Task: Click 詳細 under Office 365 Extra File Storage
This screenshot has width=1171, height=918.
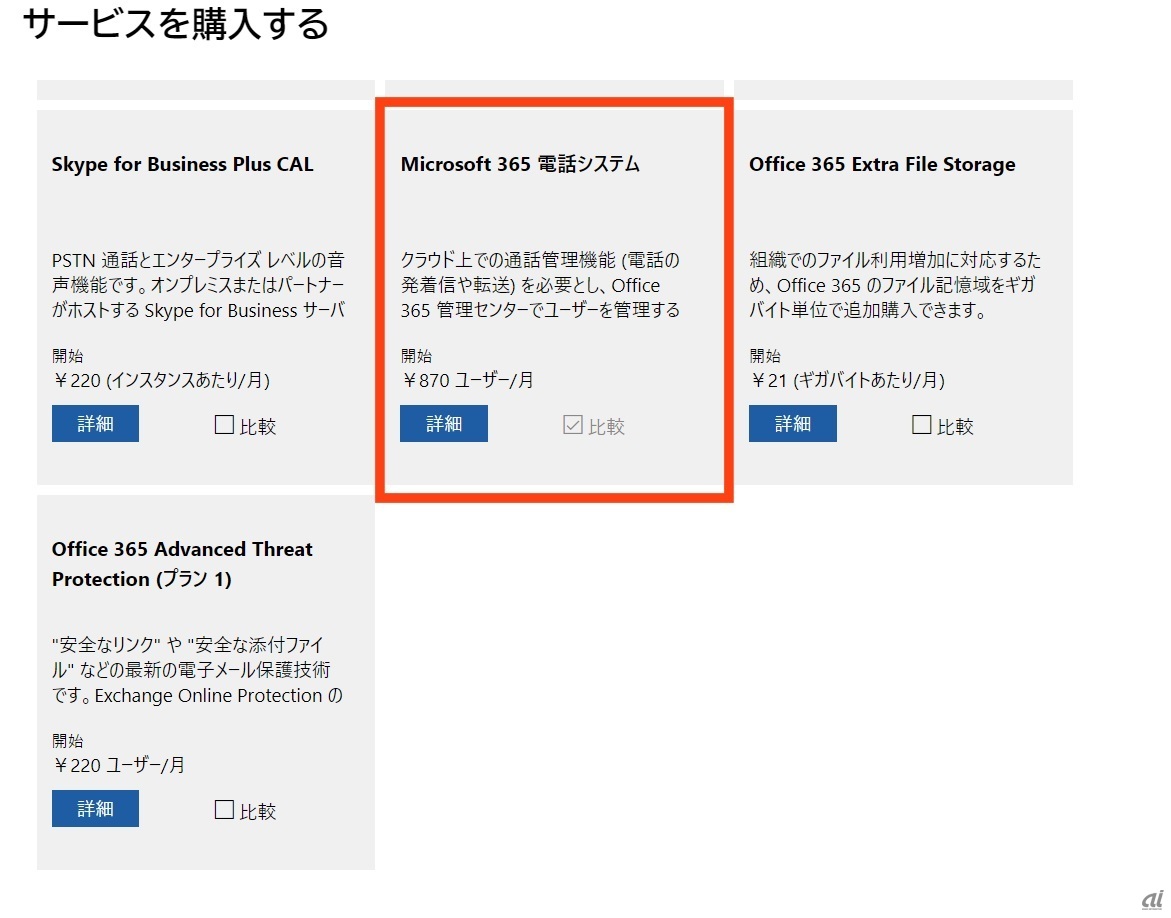Action: click(x=792, y=424)
